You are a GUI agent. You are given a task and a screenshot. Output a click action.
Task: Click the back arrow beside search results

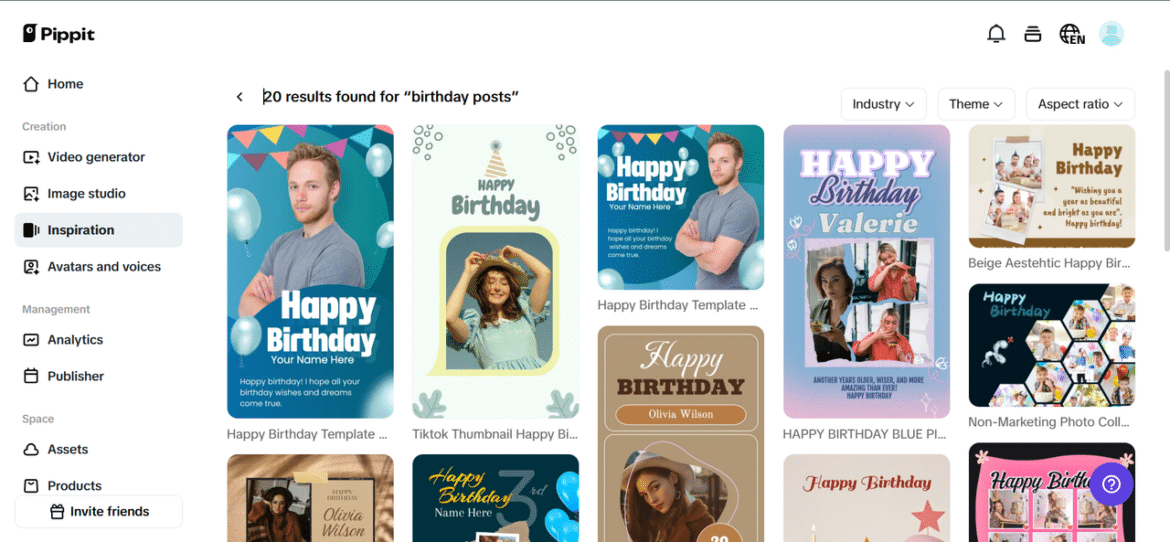coord(240,96)
